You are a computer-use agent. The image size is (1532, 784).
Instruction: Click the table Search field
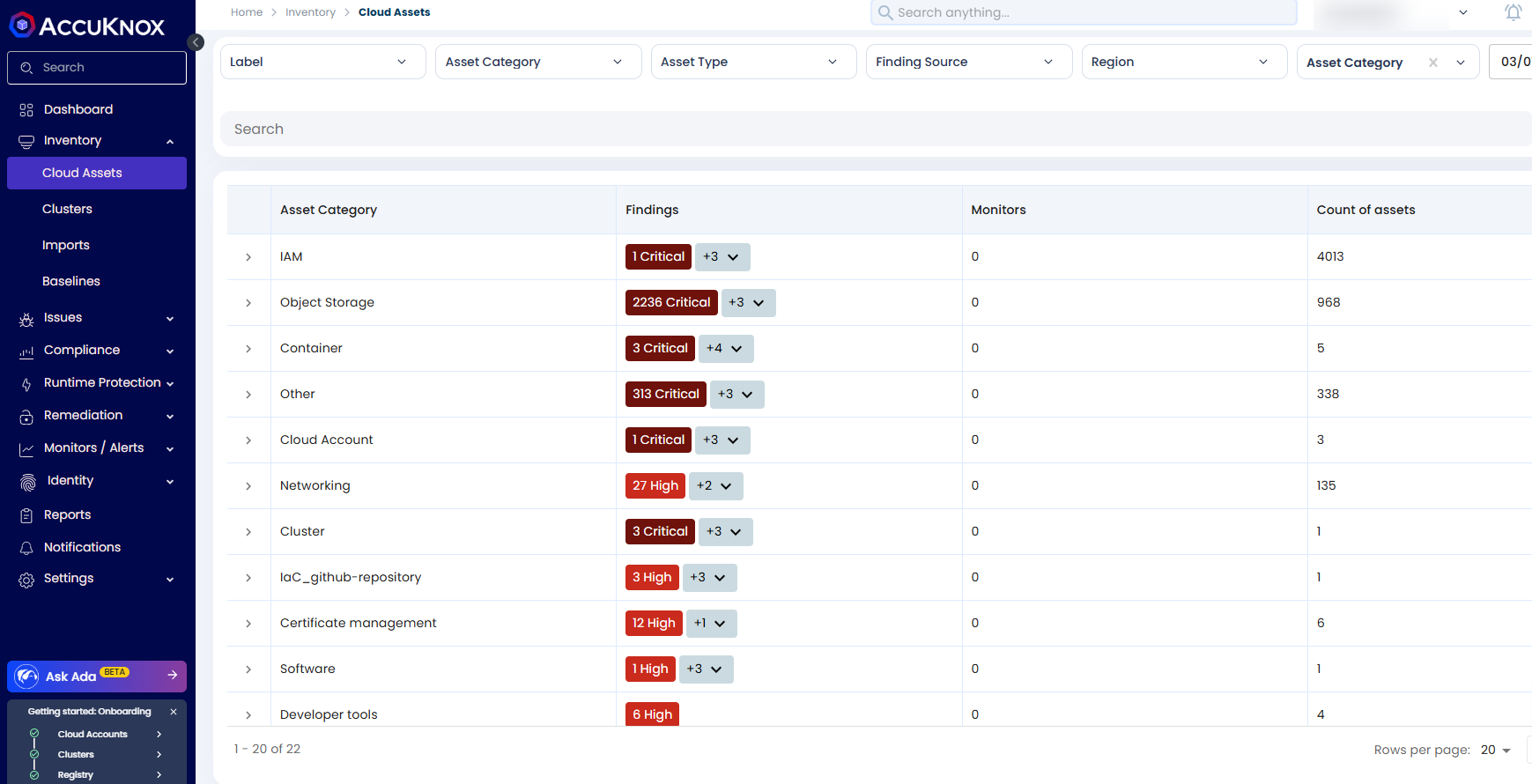876,129
